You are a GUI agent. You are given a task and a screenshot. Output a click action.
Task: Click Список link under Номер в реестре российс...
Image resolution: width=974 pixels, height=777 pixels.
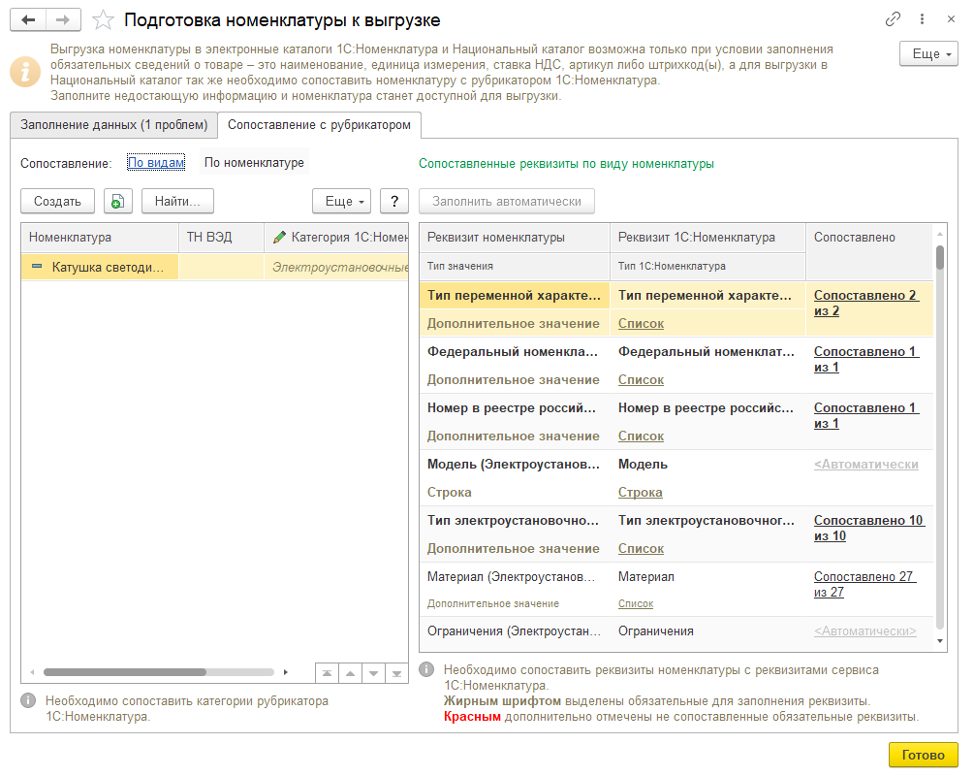coord(641,436)
